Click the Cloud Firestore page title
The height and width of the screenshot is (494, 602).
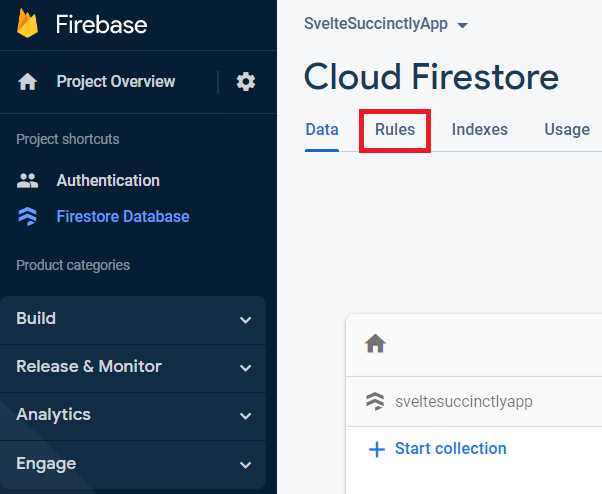431,77
